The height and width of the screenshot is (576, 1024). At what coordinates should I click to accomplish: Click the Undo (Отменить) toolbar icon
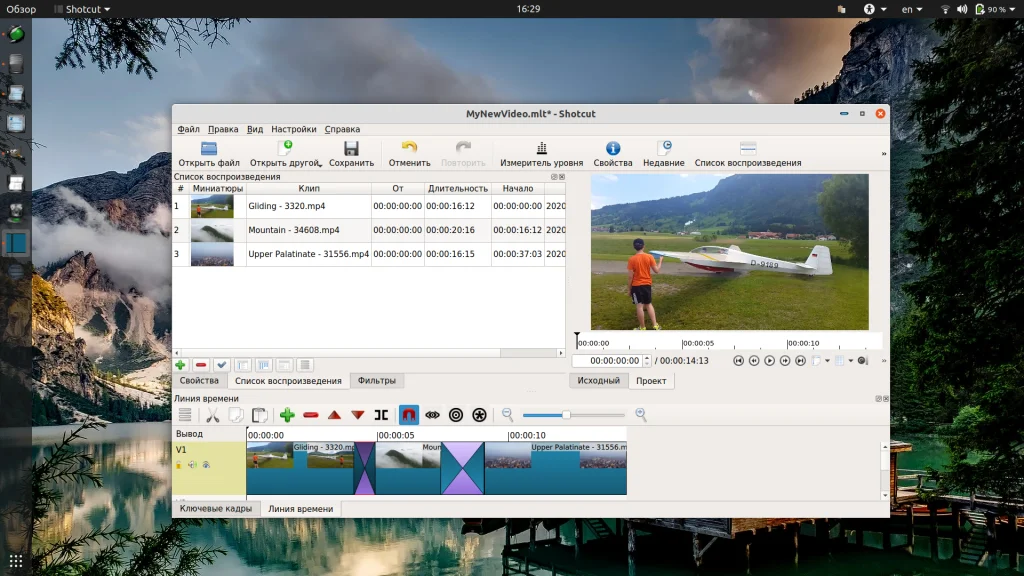[409, 149]
